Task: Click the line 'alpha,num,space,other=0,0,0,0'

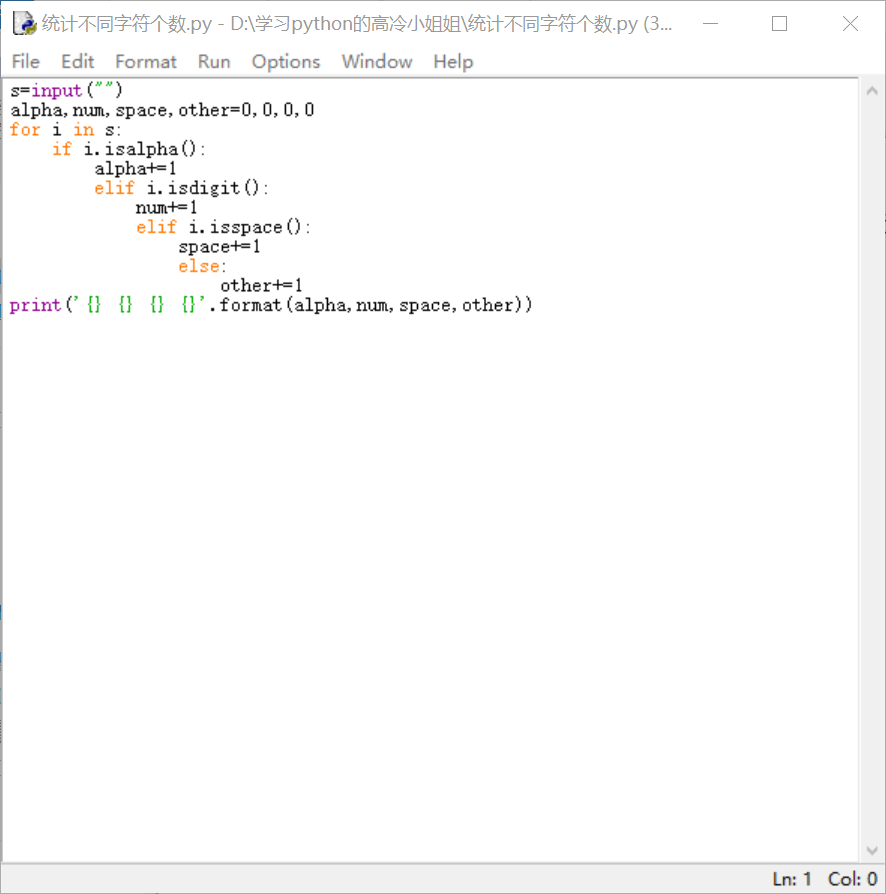Action: [162, 110]
